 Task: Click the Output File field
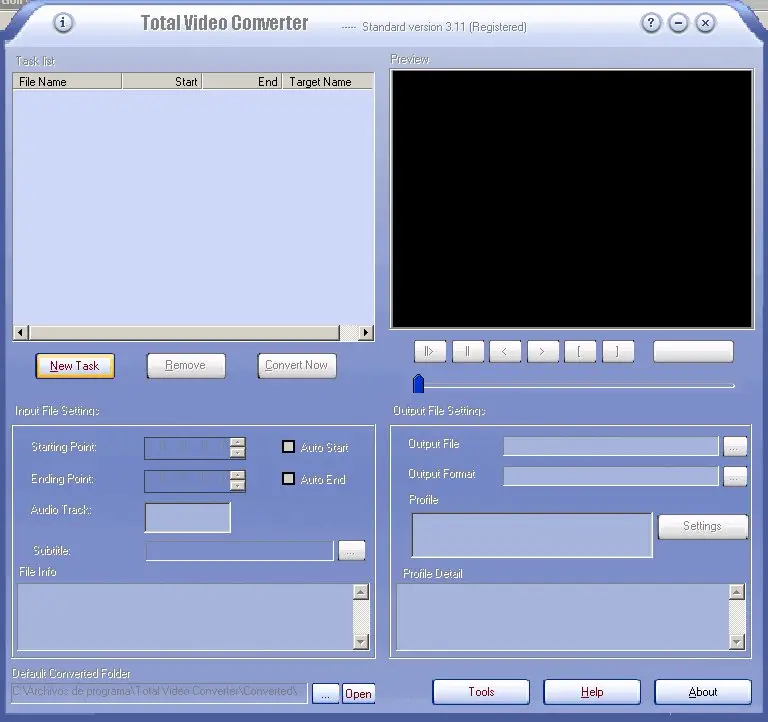pyautogui.click(x=611, y=446)
